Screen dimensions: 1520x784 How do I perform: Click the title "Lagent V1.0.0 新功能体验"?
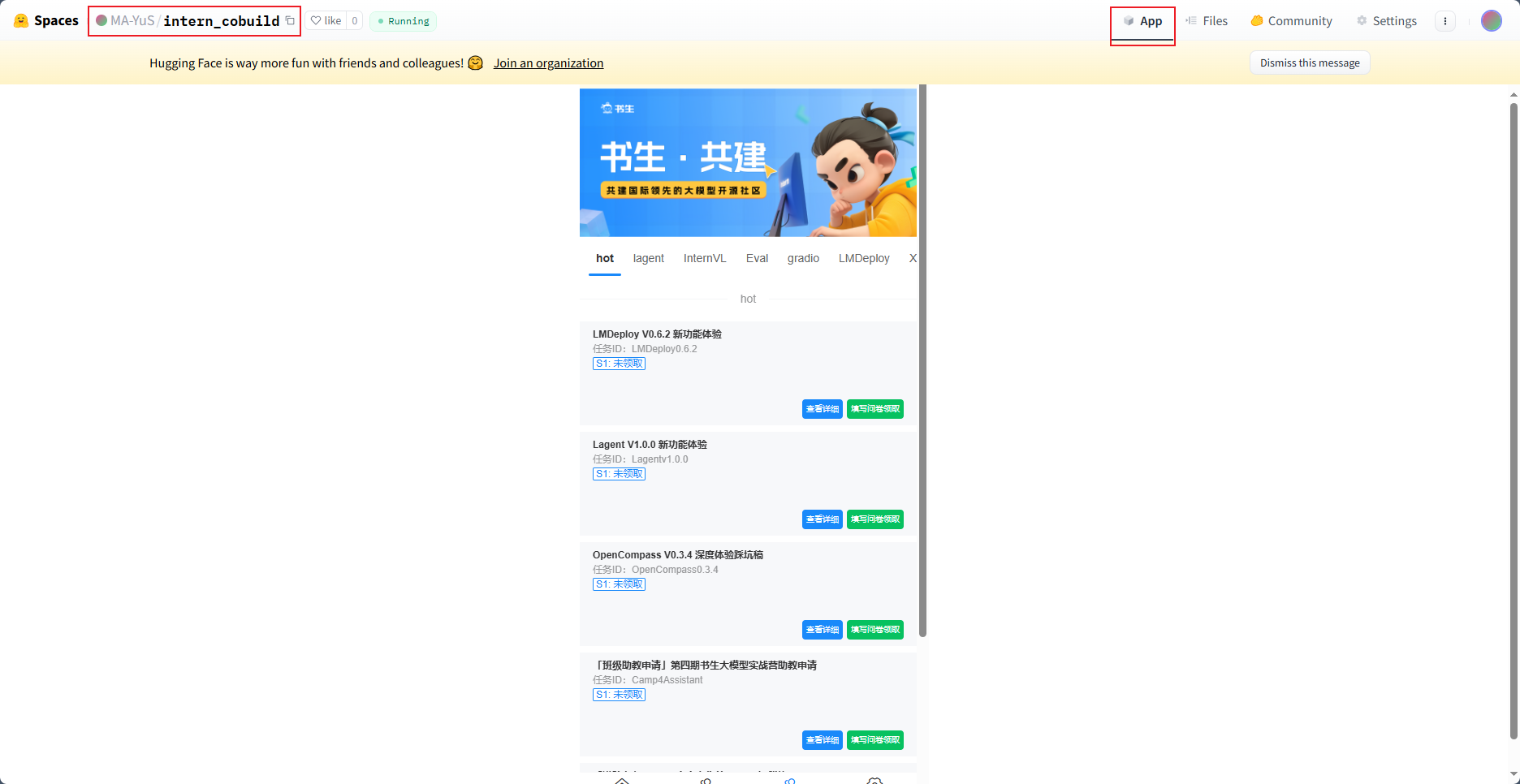(x=650, y=445)
